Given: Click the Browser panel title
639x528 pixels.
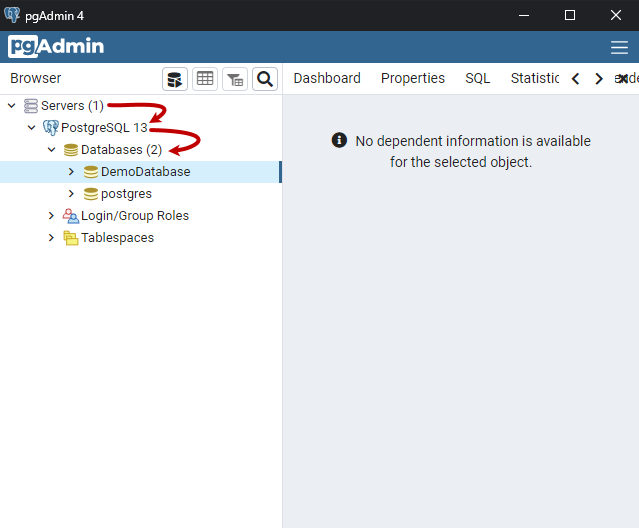Looking at the screenshot, I should click(x=36, y=78).
